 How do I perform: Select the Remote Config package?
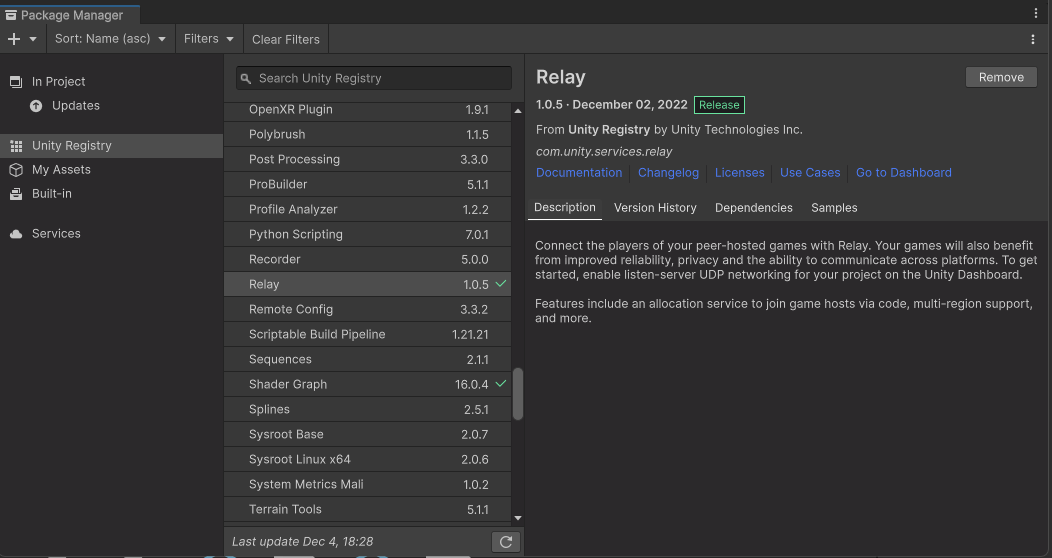[368, 309]
